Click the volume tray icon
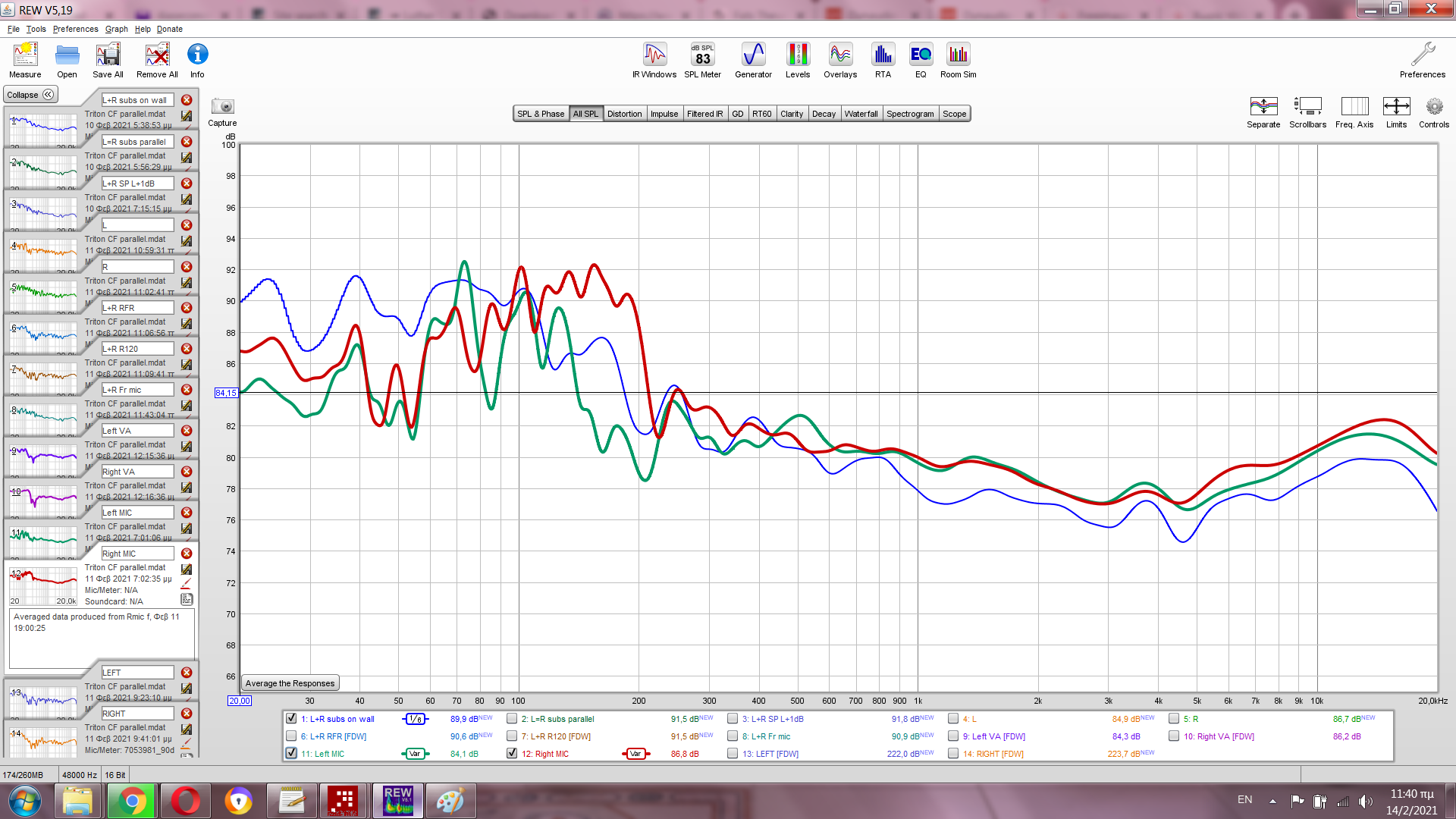The width and height of the screenshot is (1456, 819). (1365, 801)
